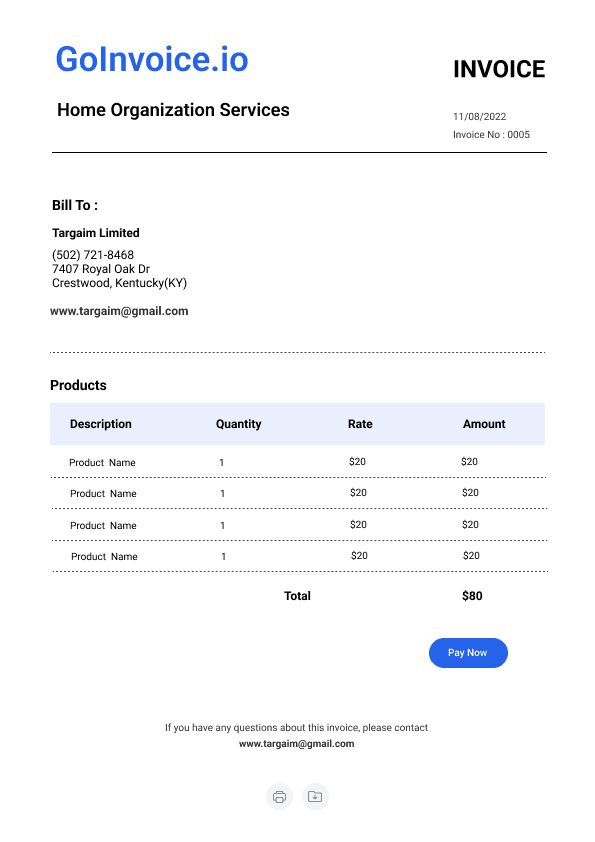The height and width of the screenshot is (842, 595).
Task: Select the Quantity column header
Action: pyautogui.click(x=238, y=424)
